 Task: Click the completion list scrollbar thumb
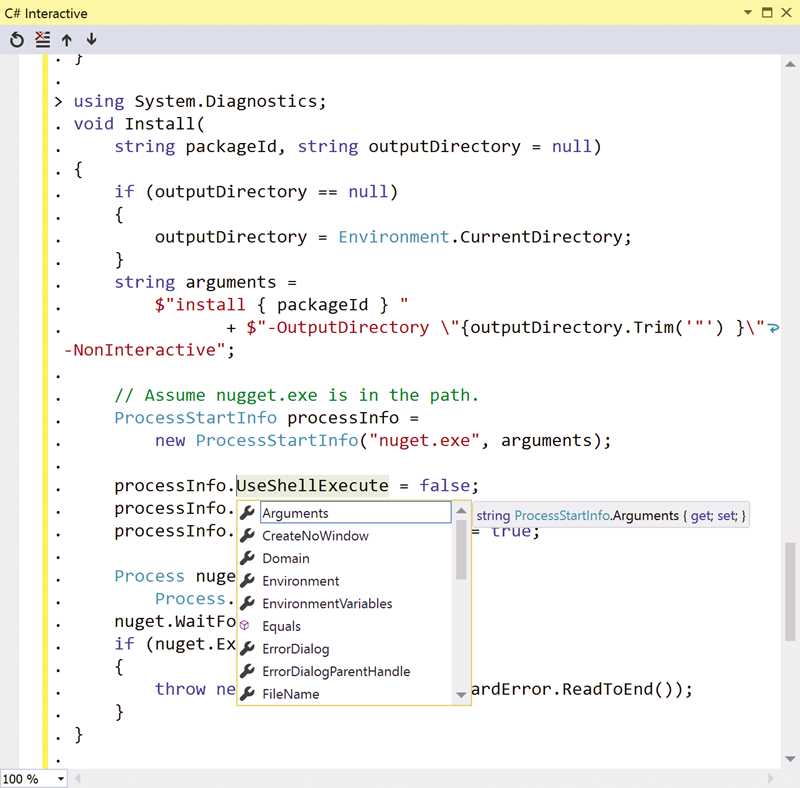pos(461,550)
